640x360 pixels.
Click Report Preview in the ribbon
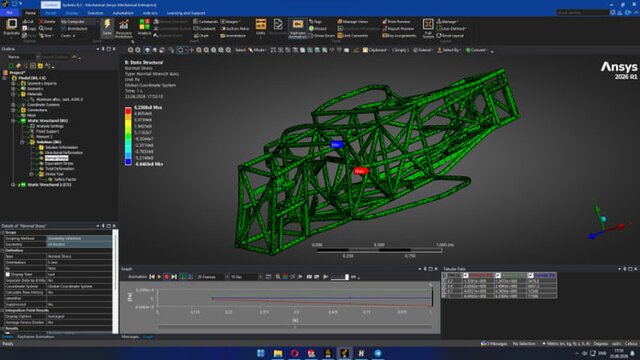(x=398, y=29)
